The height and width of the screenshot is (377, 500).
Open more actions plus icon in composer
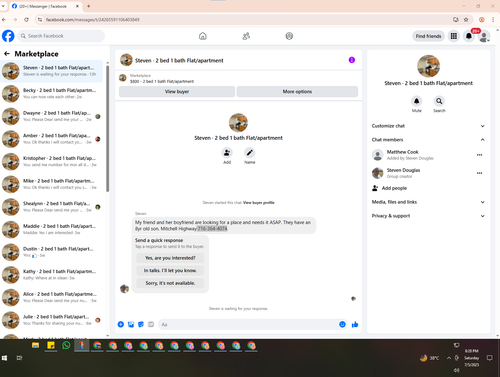(121, 324)
